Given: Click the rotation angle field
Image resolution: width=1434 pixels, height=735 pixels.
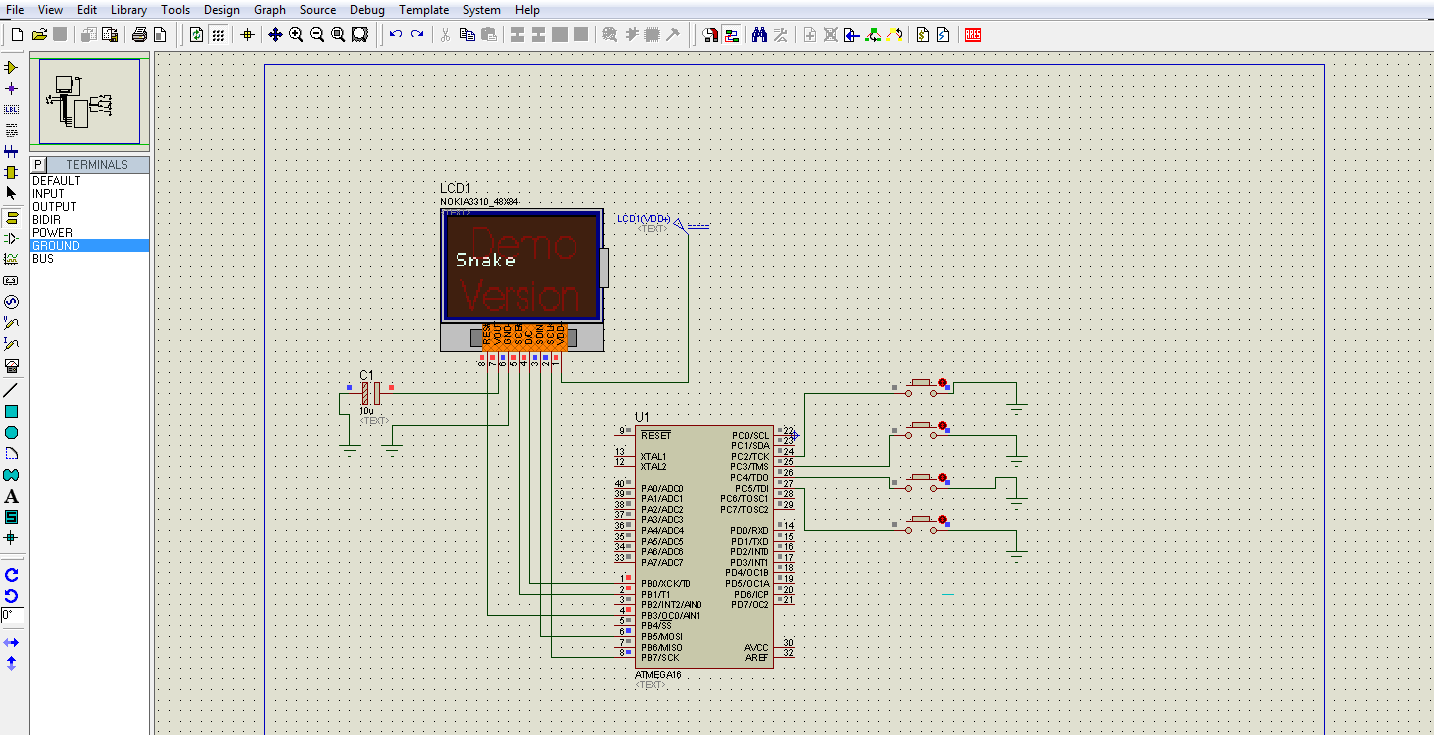Looking at the screenshot, I should [x=12, y=615].
